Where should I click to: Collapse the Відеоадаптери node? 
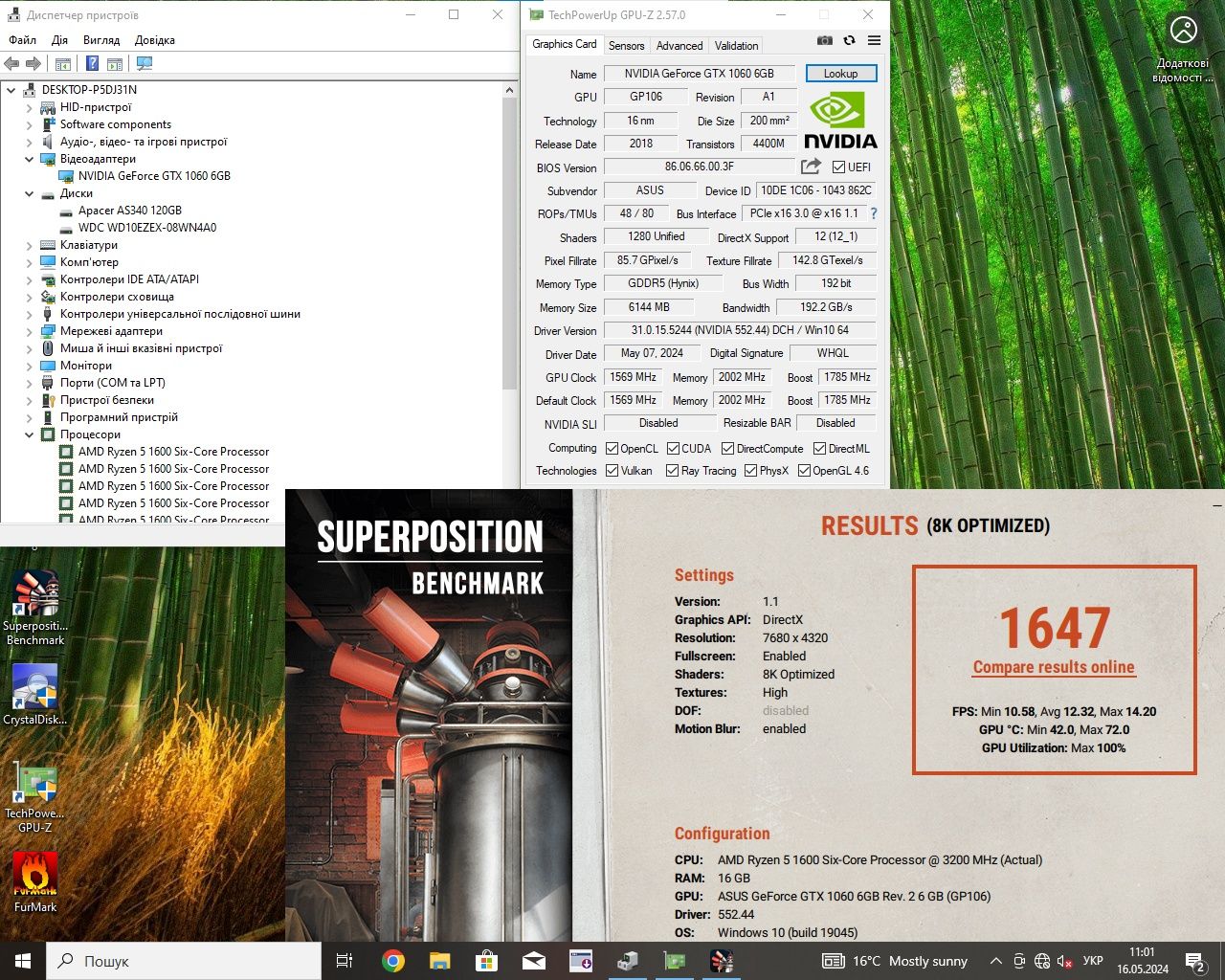[x=29, y=159]
